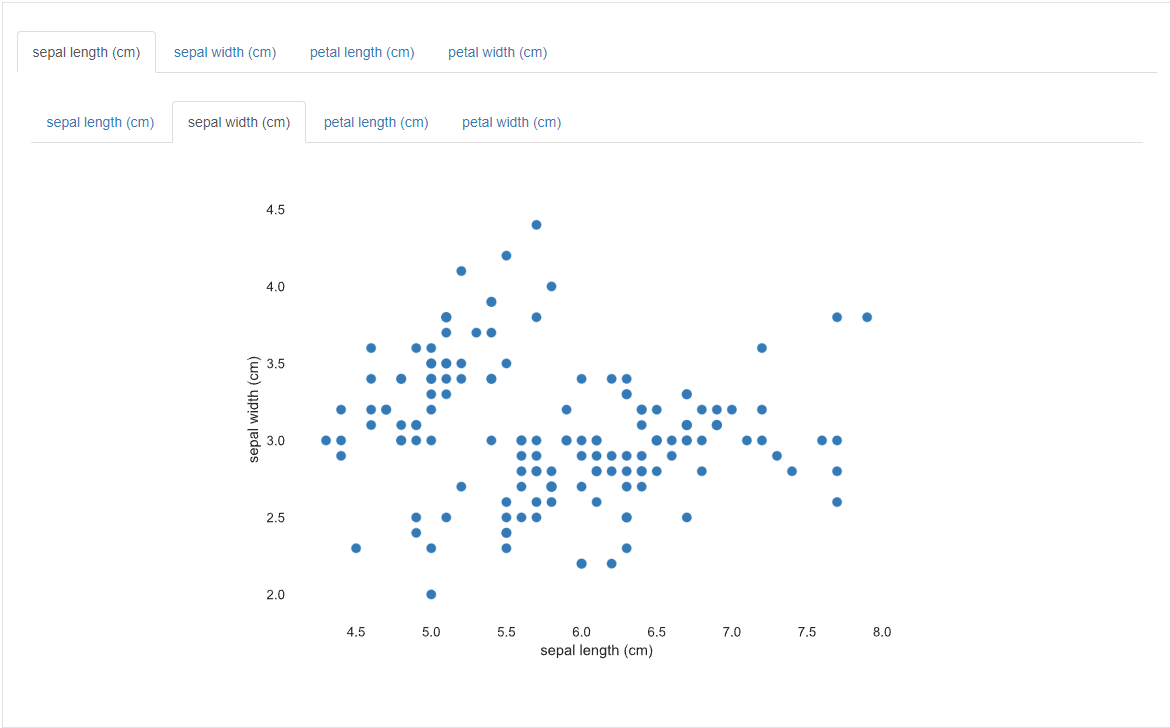Go to outer 'petal width (cm)' tab
The image size is (1170, 728).
[x=497, y=52]
